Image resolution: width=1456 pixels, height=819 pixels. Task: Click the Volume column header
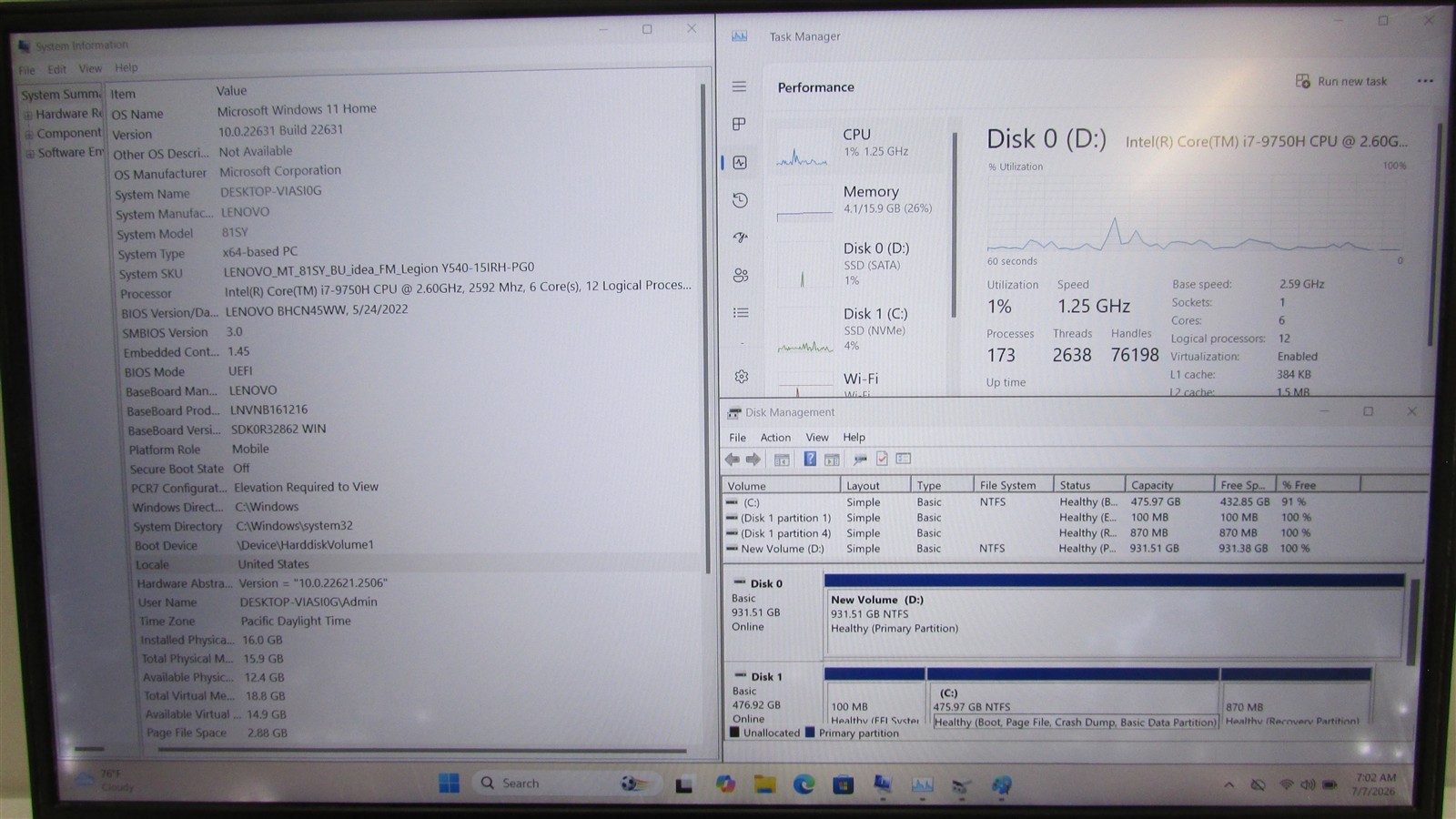click(781, 486)
